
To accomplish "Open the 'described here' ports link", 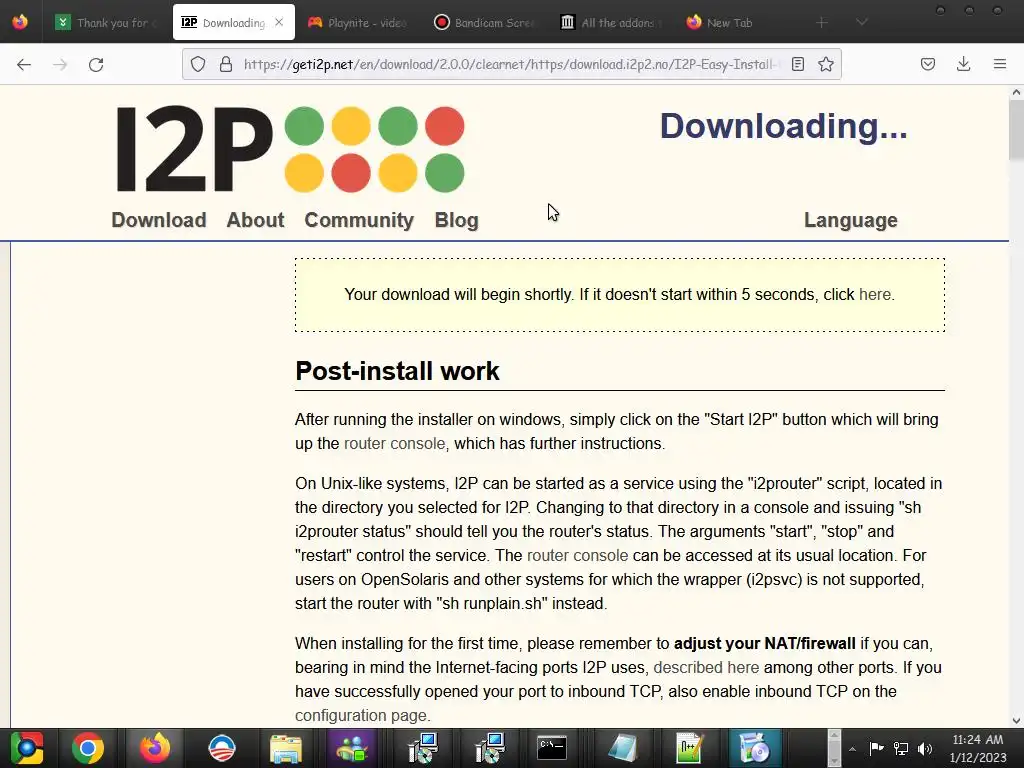I will [x=706, y=667].
